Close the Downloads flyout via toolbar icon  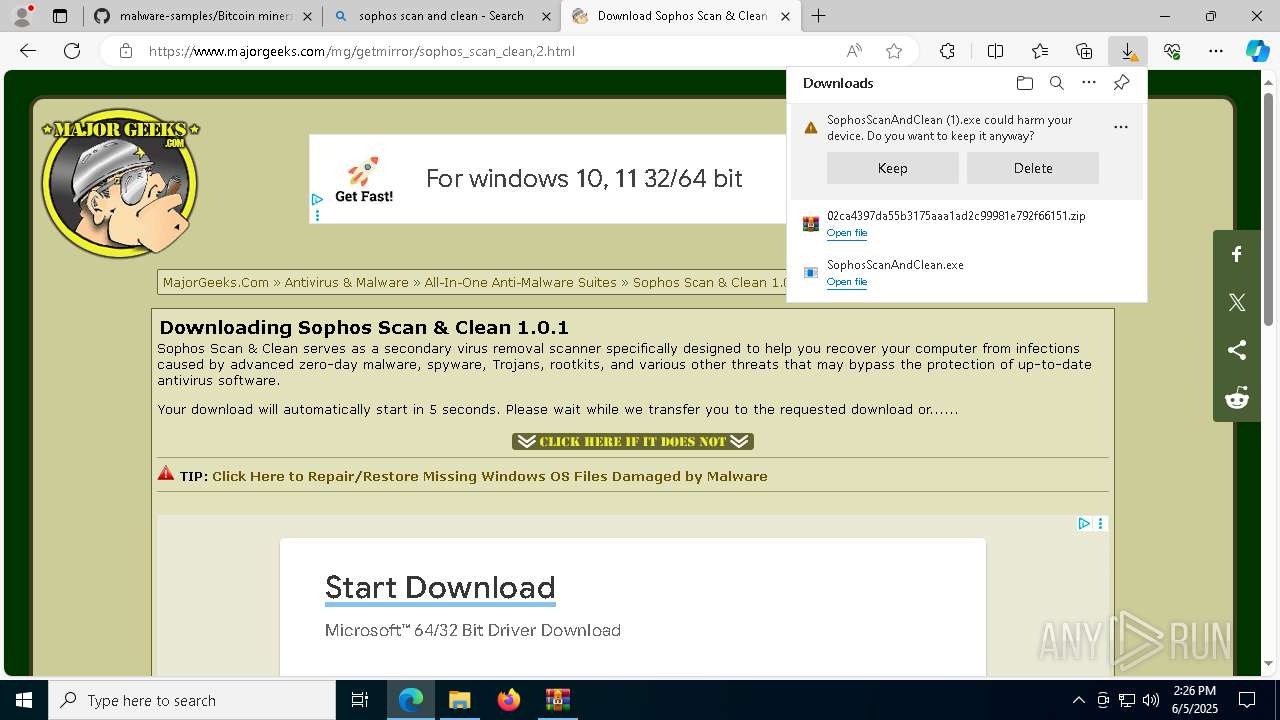click(x=1128, y=51)
